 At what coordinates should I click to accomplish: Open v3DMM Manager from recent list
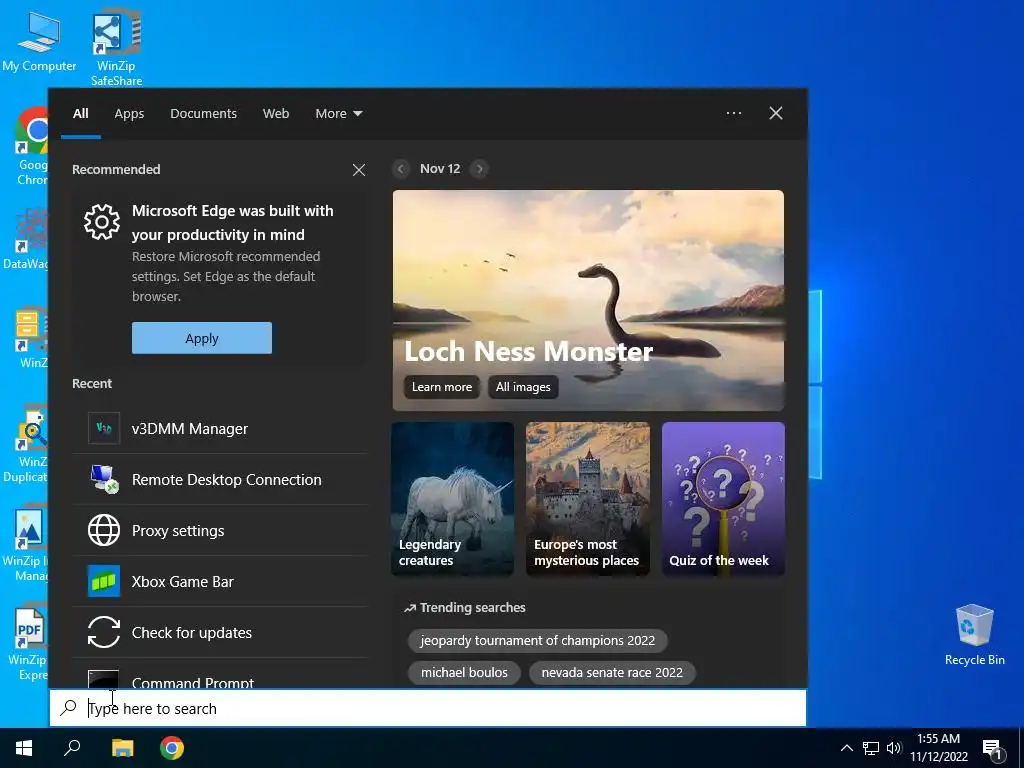220,428
